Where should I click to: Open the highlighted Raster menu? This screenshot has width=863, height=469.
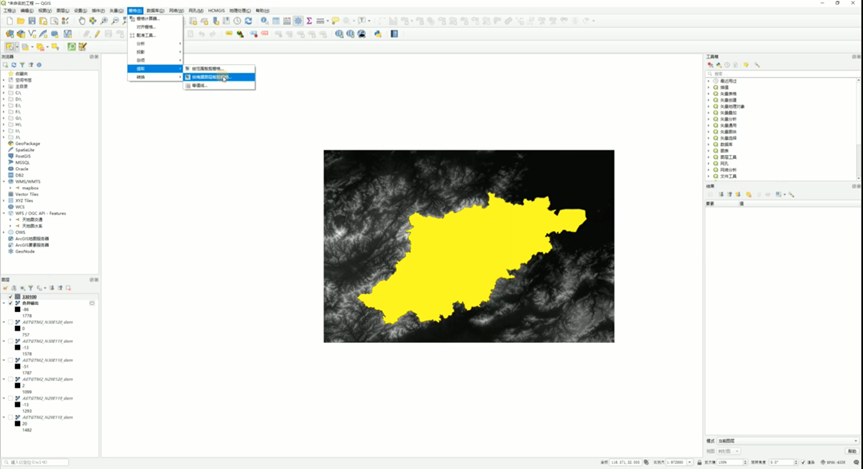(135, 10)
